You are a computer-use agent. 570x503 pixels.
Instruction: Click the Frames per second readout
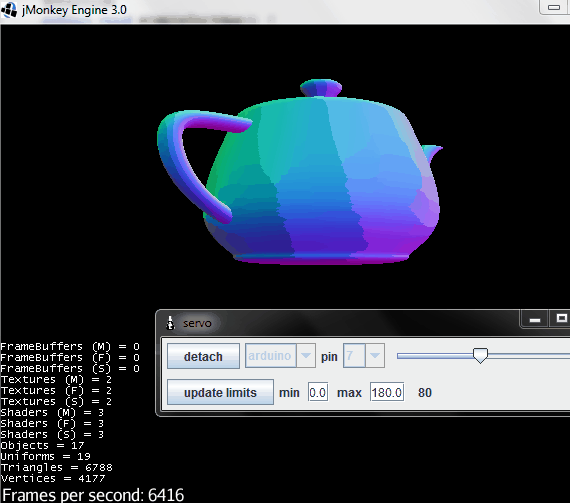pyautogui.click(x=93, y=495)
